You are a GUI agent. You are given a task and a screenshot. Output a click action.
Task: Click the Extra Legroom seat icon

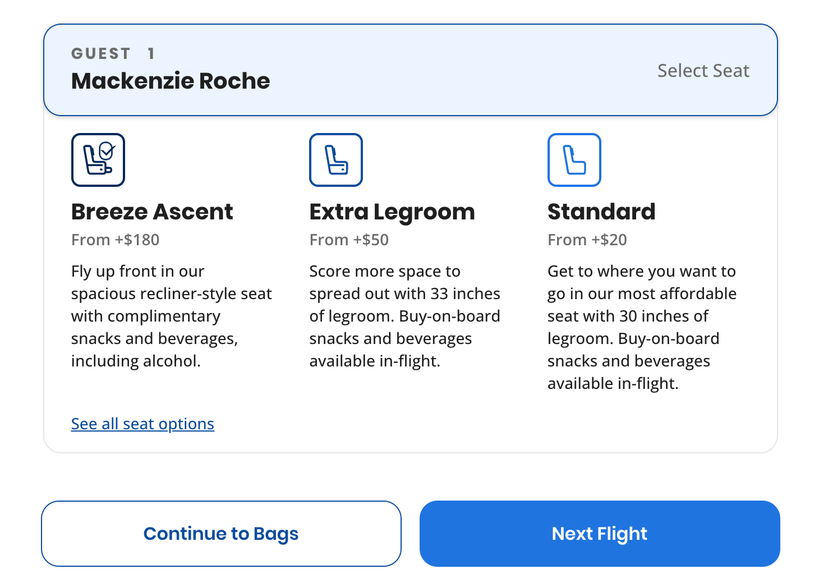click(336, 160)
